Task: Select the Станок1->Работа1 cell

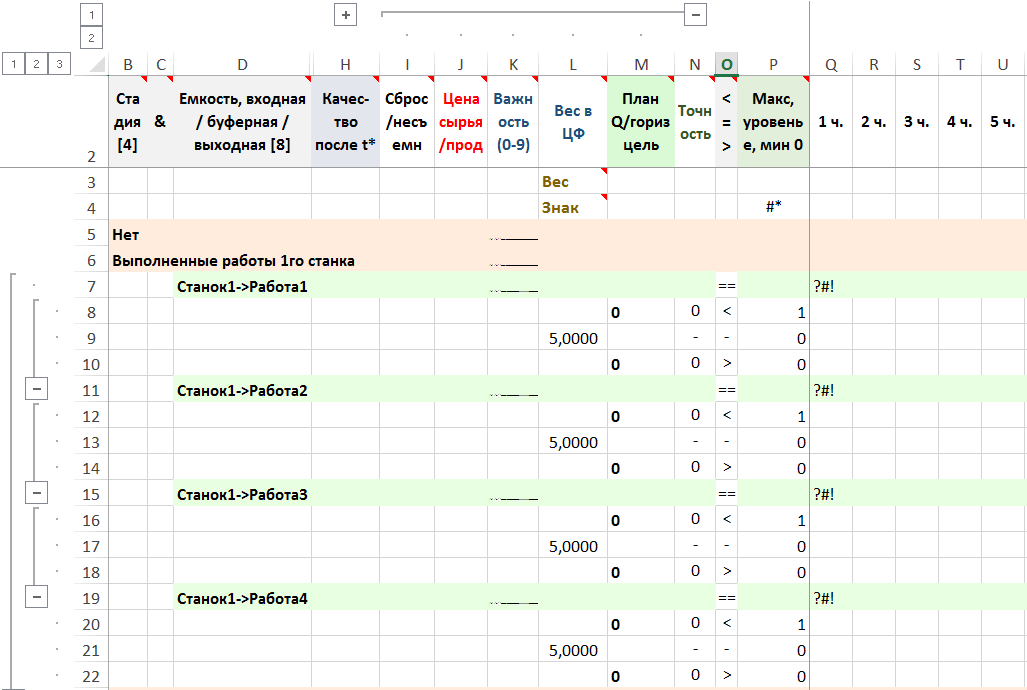Action: click(242, 287)
